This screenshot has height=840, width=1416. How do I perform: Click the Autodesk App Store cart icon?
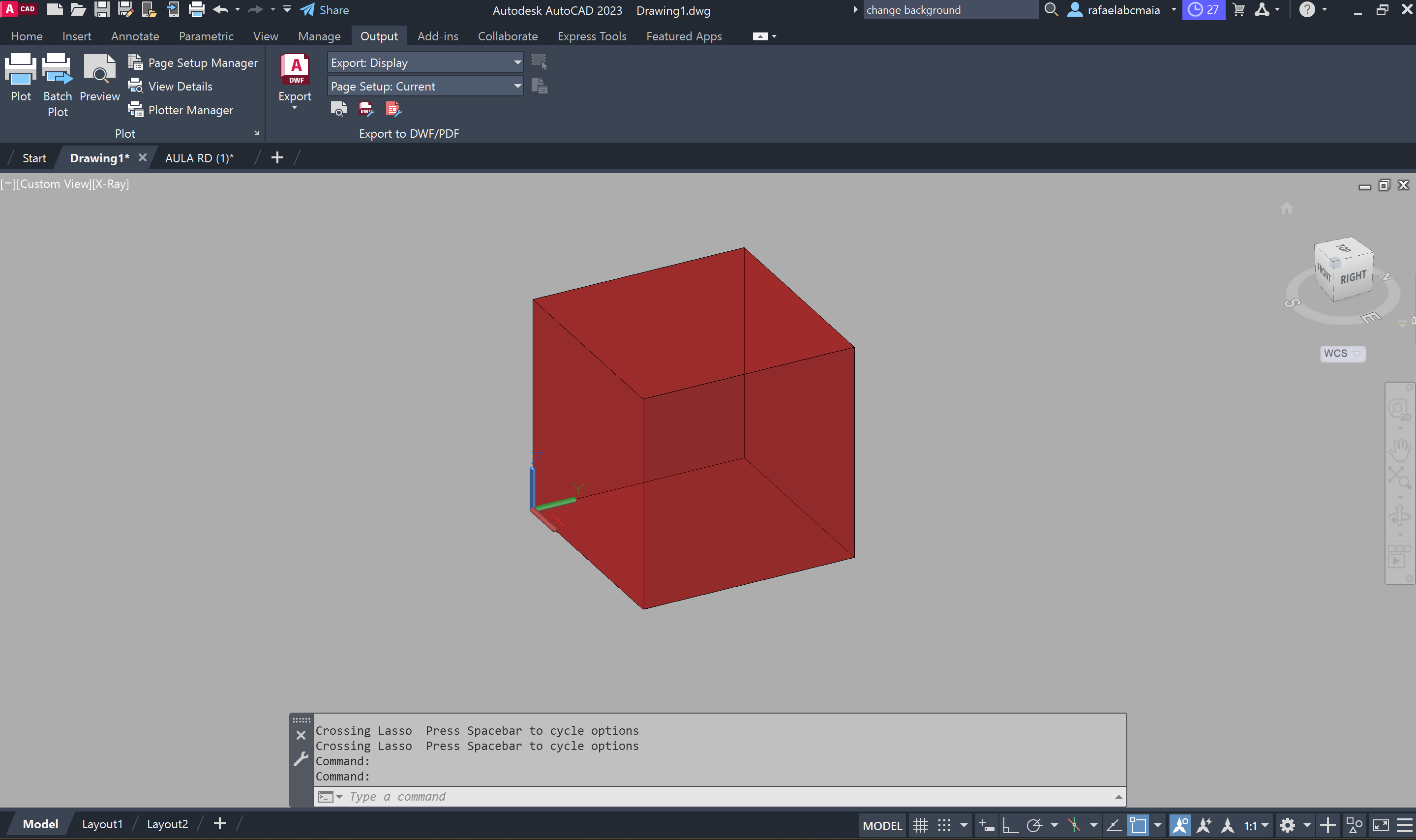point(1239,10)
